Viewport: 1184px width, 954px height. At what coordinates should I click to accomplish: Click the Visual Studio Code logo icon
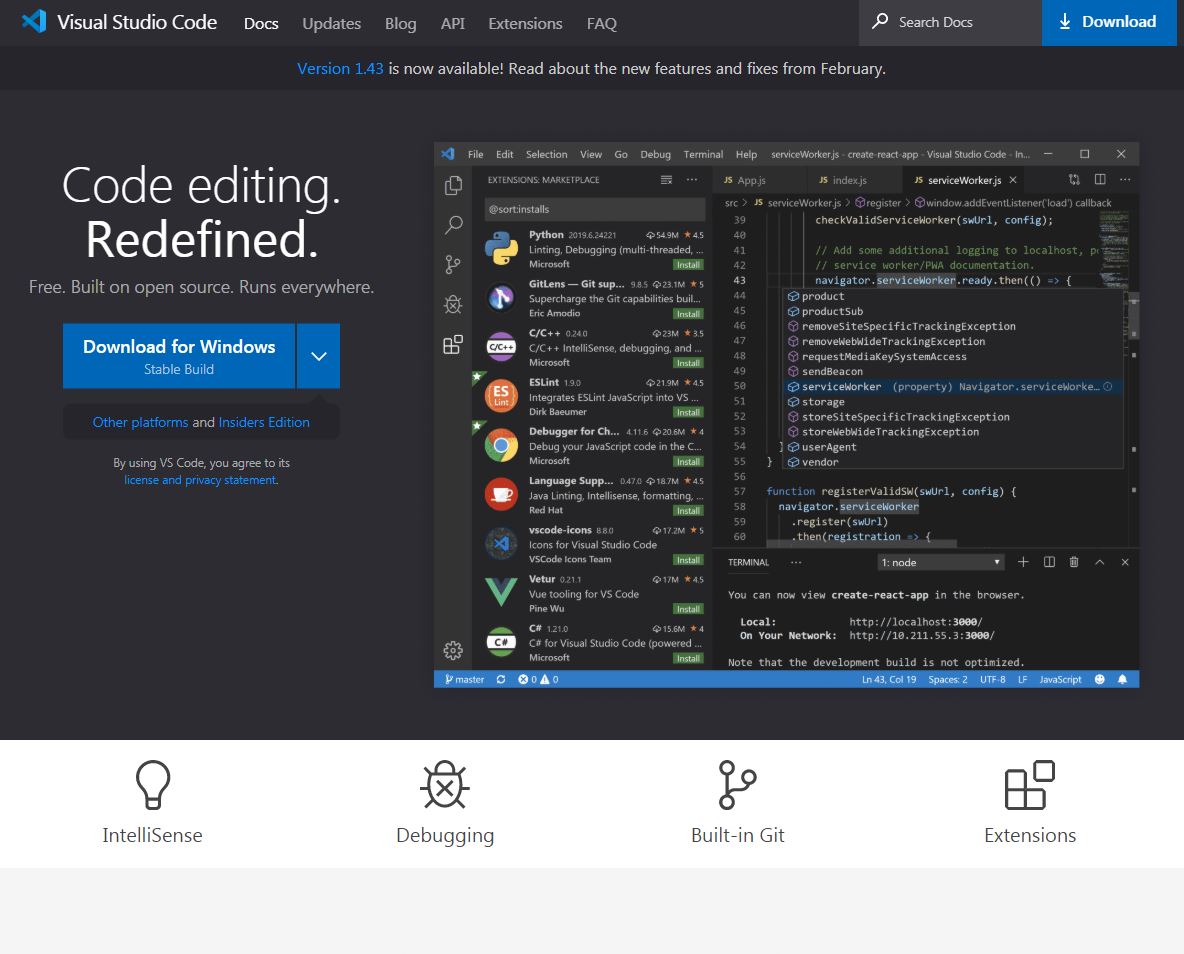(34, 22)
